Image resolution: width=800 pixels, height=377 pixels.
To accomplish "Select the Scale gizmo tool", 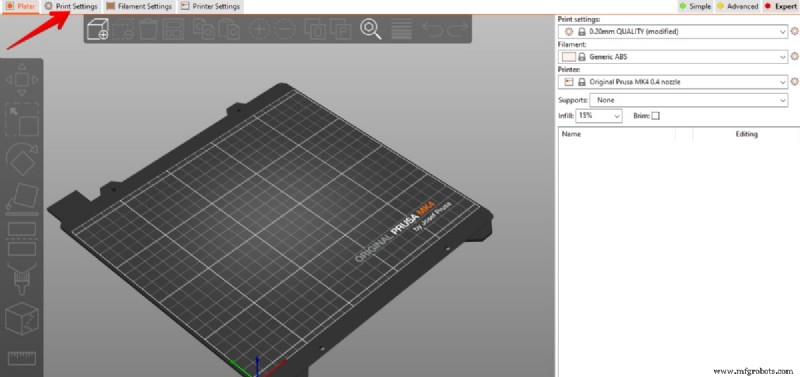I will click(x=21, y=119).
